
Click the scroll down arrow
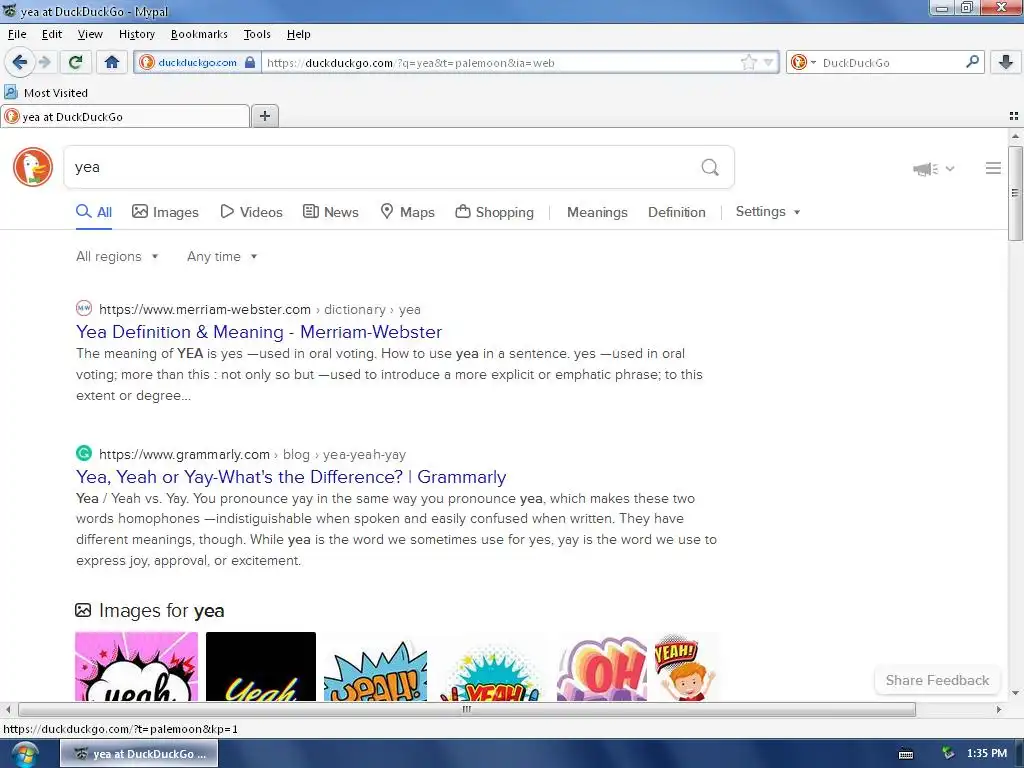[x=1015, y=693]
